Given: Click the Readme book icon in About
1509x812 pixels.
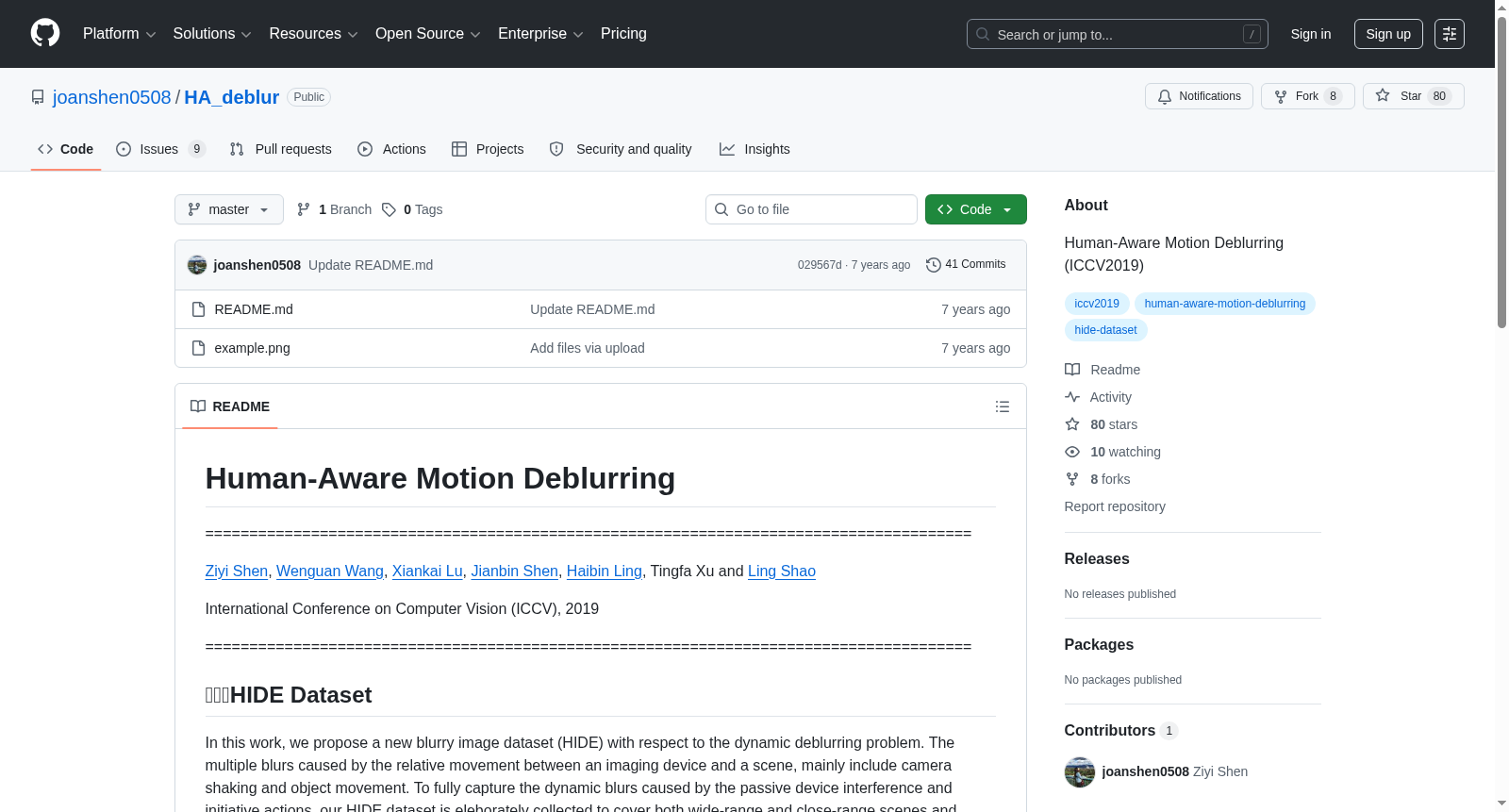Looking at the screenshot, I should tap(1072, 370).
